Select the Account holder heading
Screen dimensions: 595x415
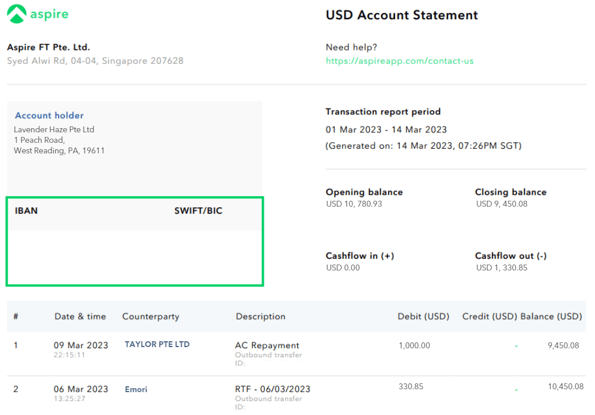(49, 115)
